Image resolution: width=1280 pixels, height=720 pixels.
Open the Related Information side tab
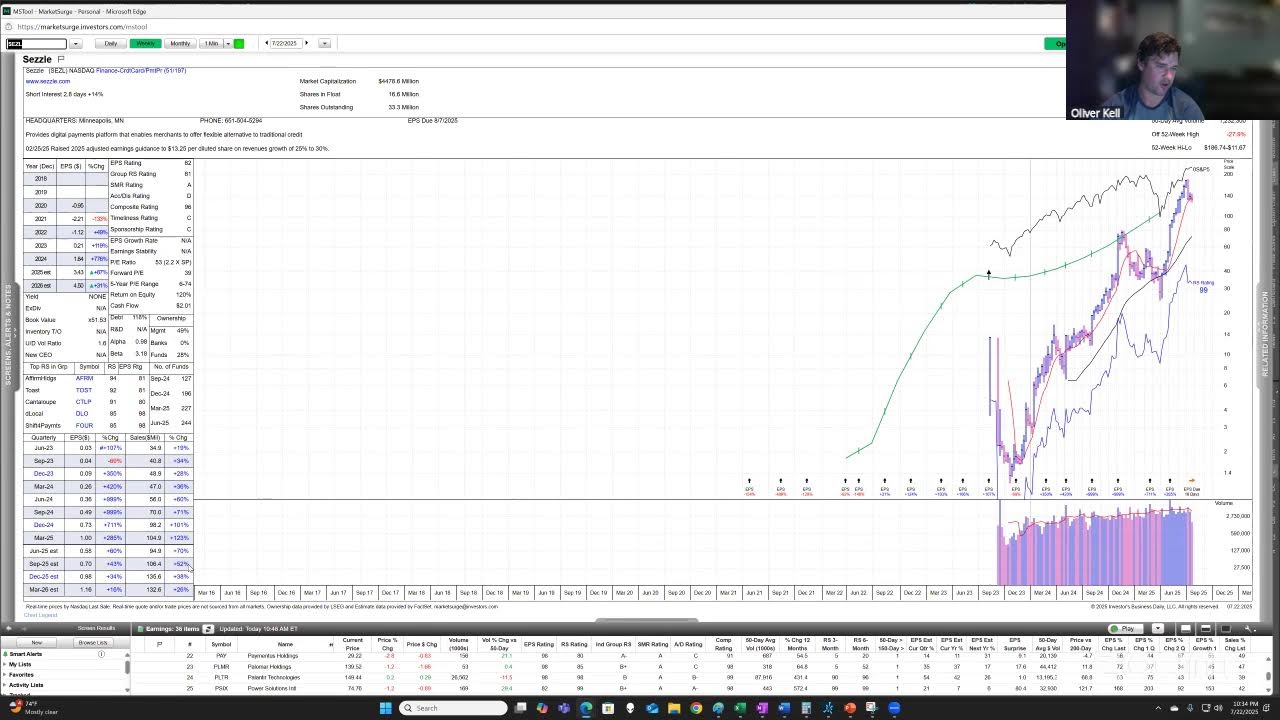pos(1265,335)
